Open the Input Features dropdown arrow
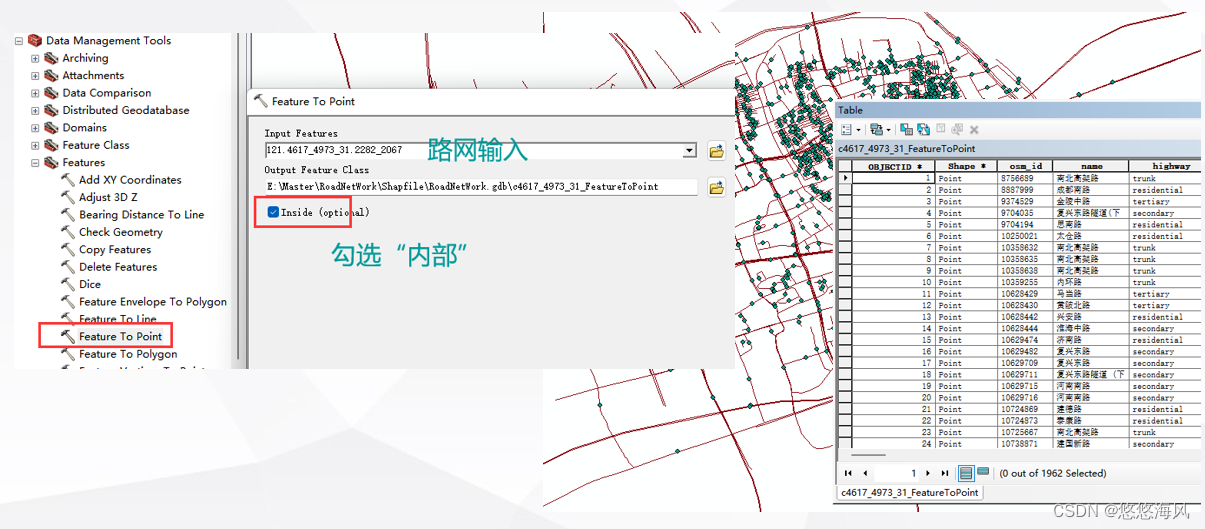 pos(689,151)
